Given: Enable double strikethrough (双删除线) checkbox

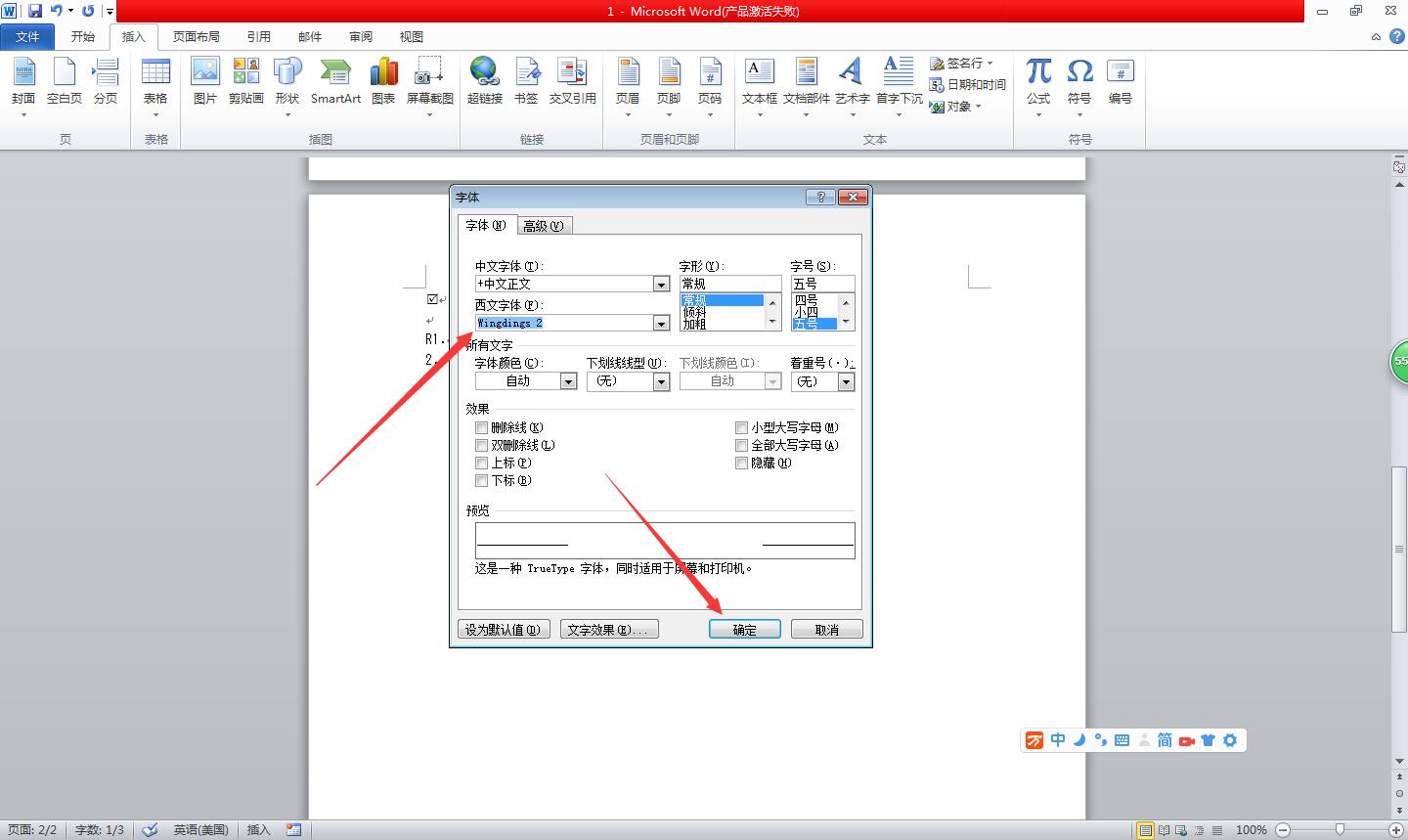Looking at the screenshot, I should click(x=481, y=445).
